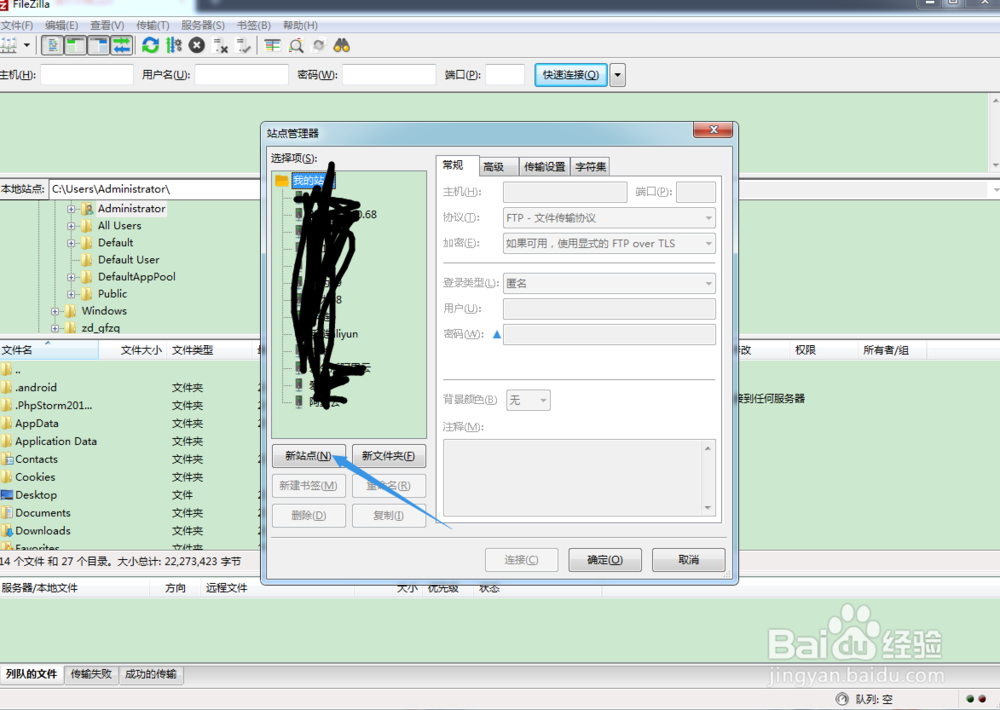Screen dimensions: 1000x710
Task: Toggle the synchronized browsing icon
Action: [x=319, y=45]
